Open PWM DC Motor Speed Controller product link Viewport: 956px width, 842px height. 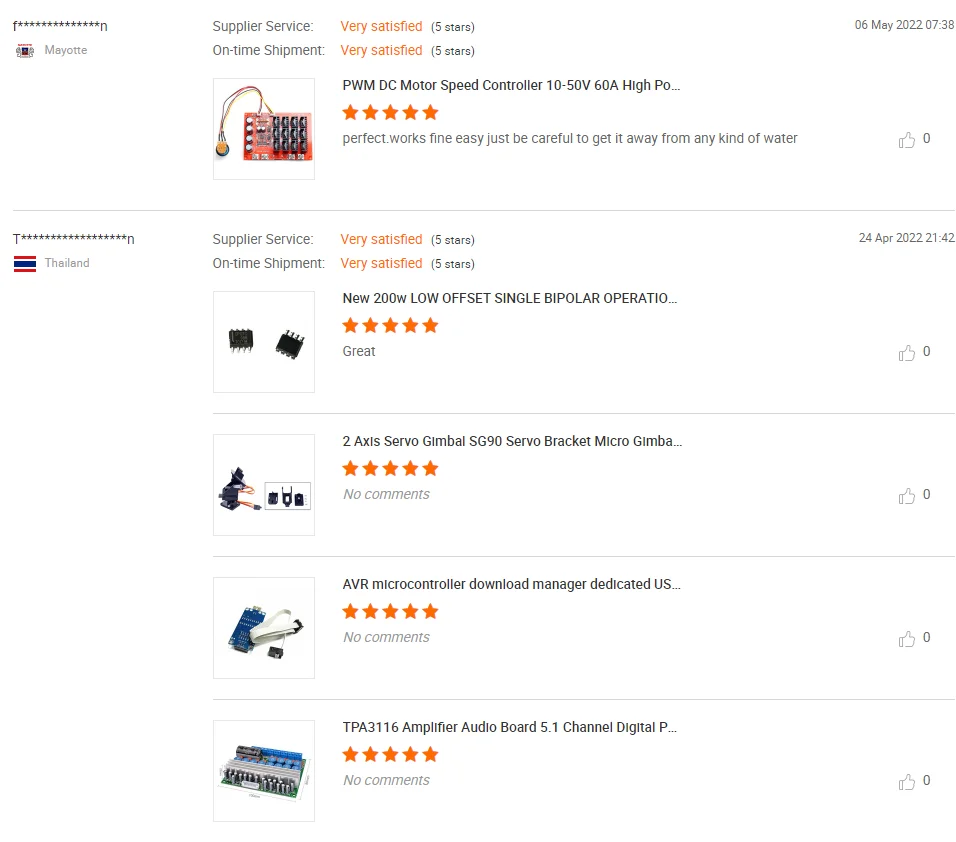[x=511, y=86]
